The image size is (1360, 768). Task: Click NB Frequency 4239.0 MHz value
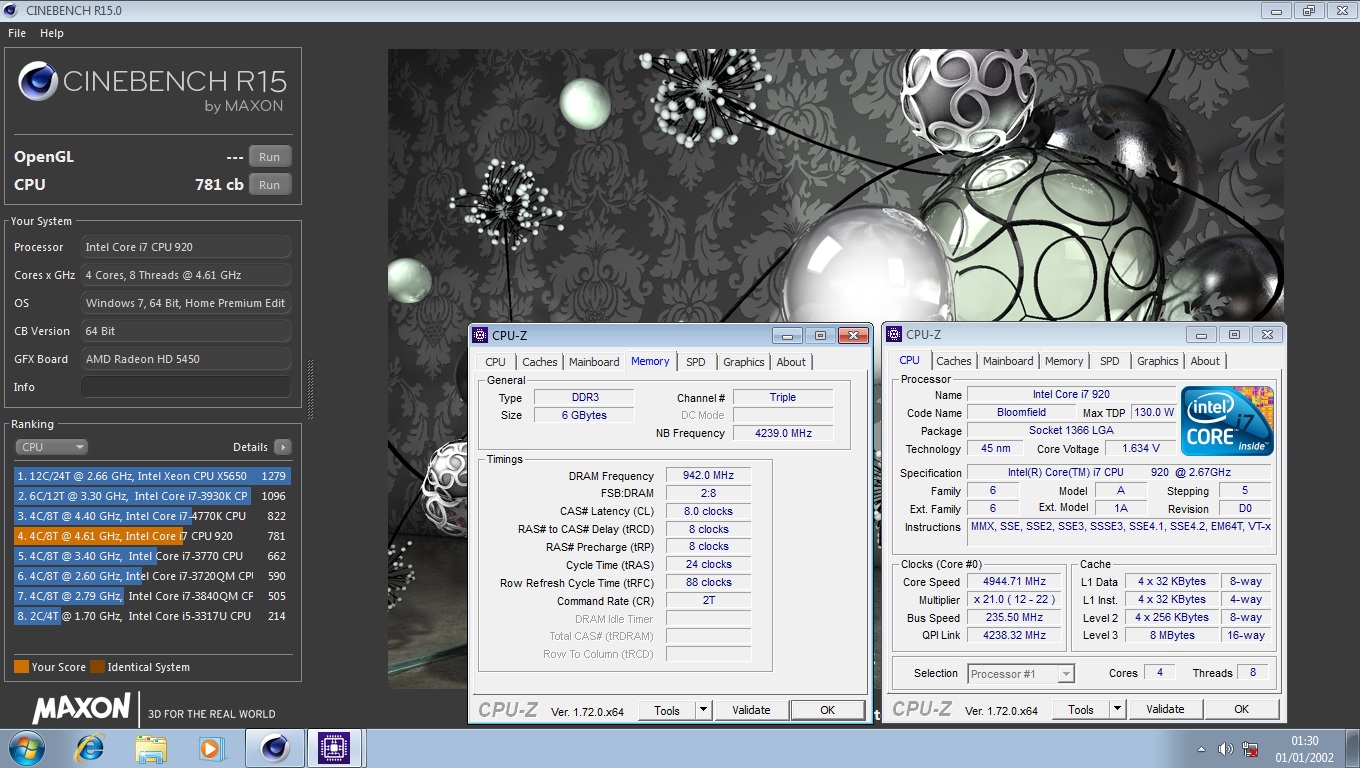coord(783,433)
